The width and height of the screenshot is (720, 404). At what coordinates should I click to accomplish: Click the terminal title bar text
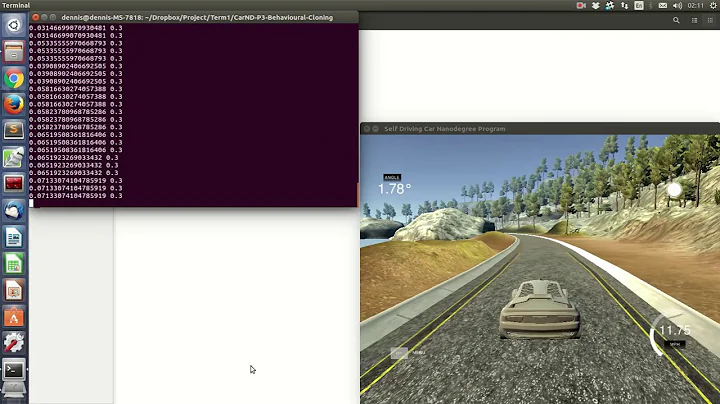[197, 17]
